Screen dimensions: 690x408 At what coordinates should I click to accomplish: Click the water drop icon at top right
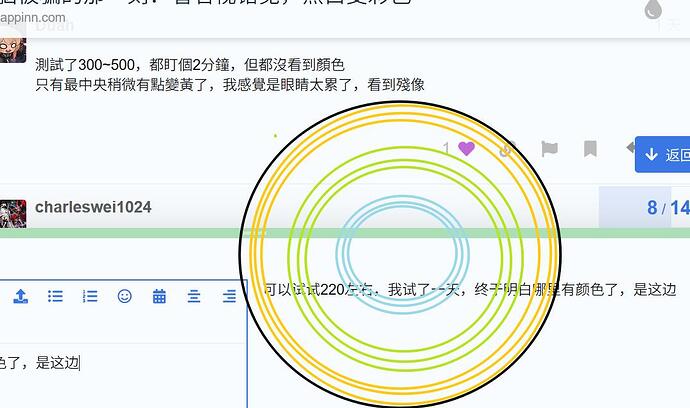click(653, 9)
